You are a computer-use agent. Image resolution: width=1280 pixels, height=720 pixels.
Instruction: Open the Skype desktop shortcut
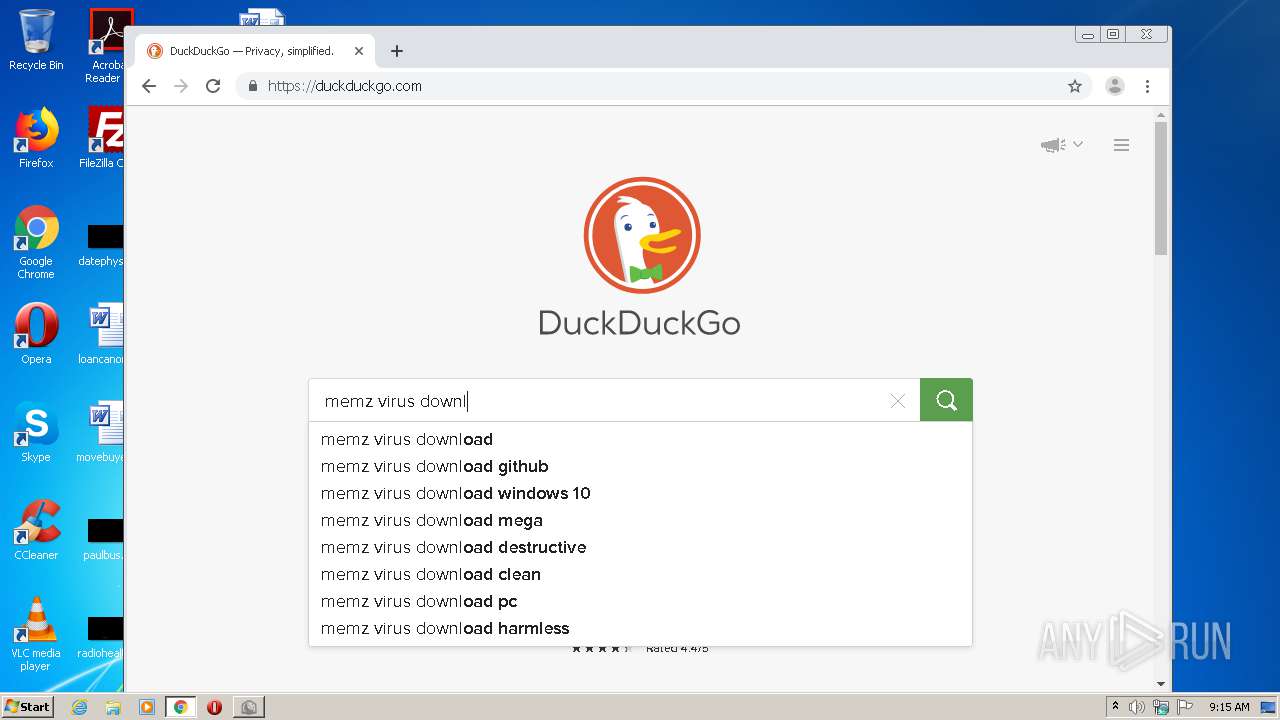[36, 432]
